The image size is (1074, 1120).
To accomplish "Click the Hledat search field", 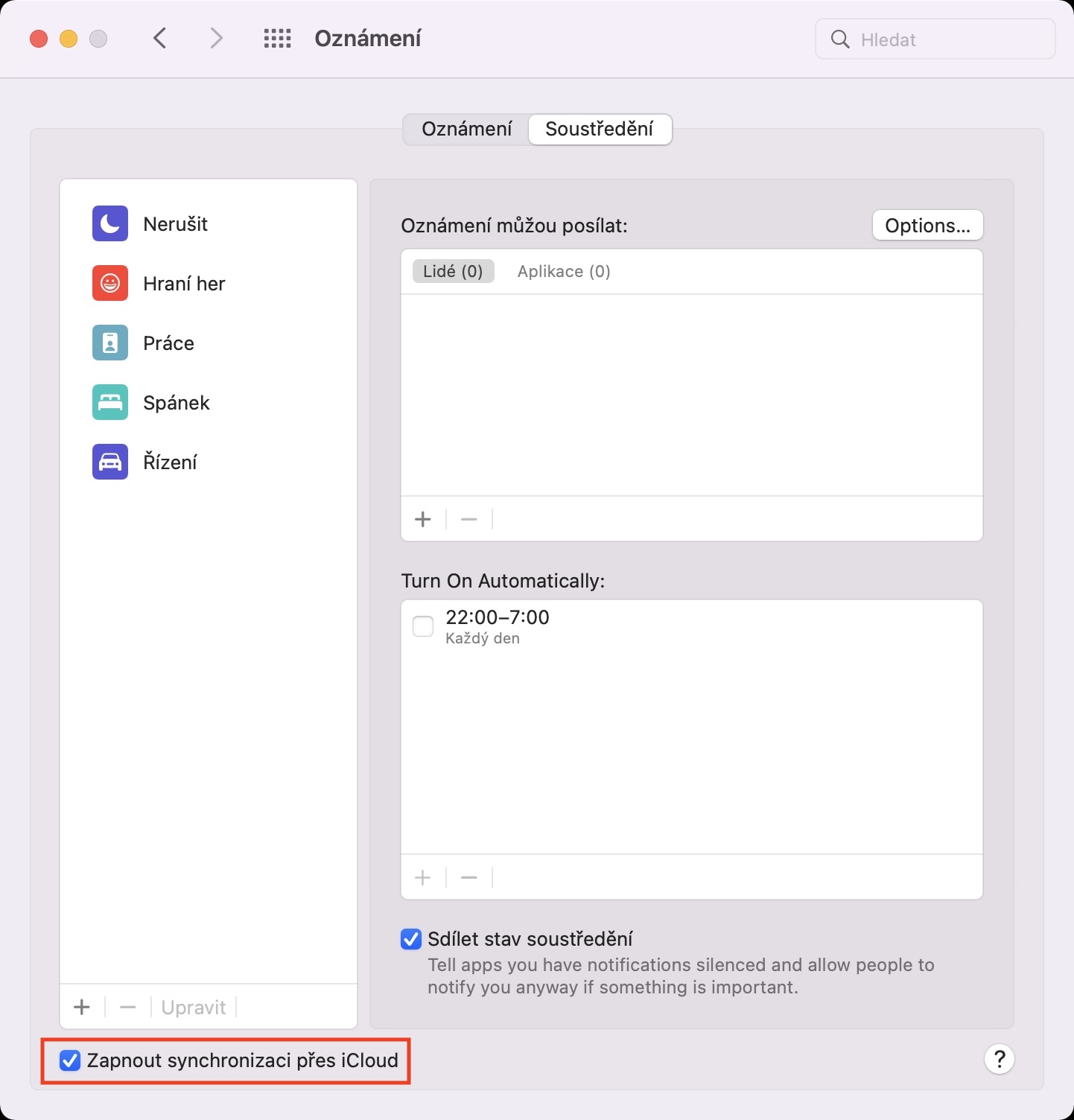I will (946, 39).
